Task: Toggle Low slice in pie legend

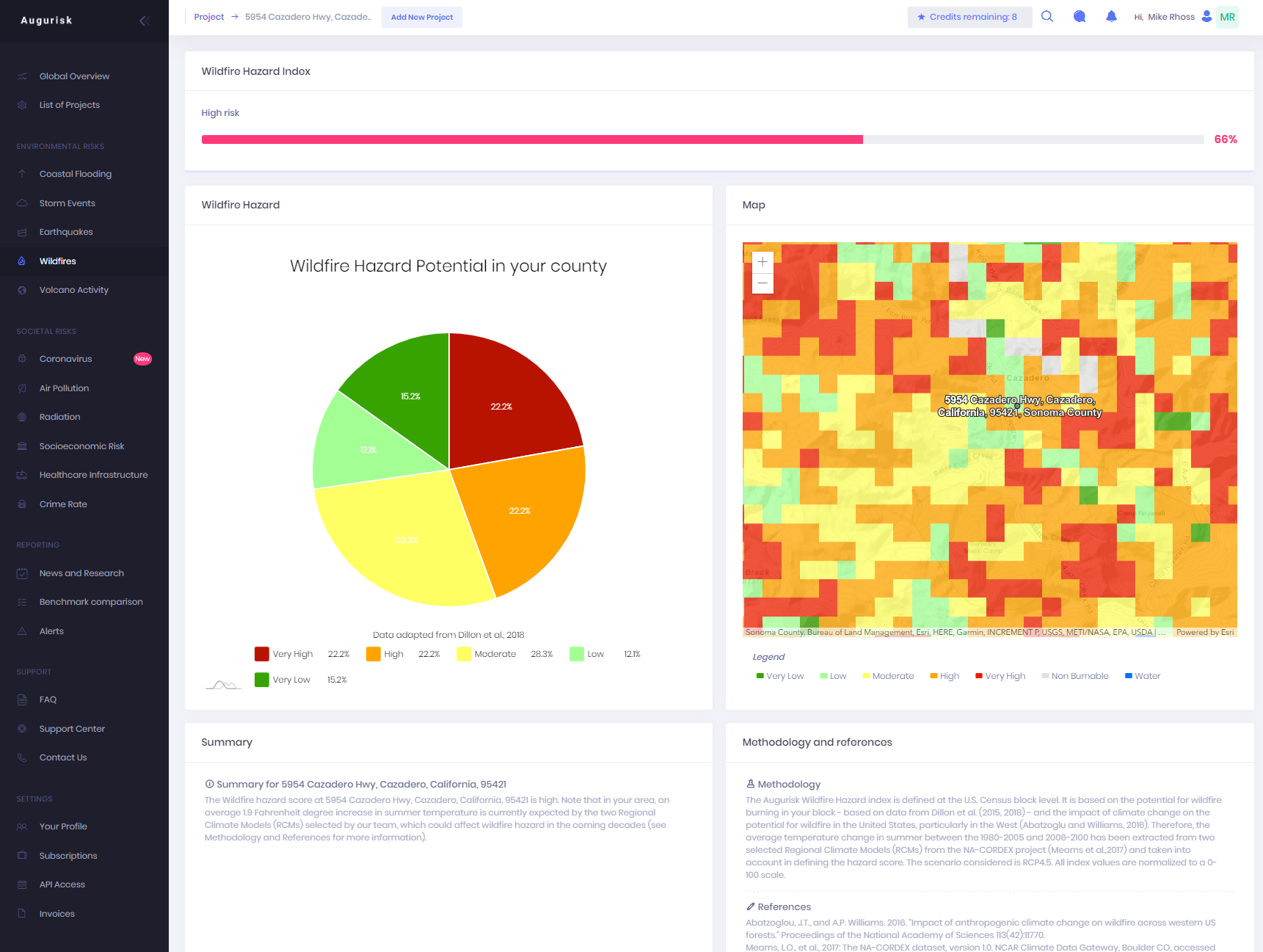Action: 605,654
